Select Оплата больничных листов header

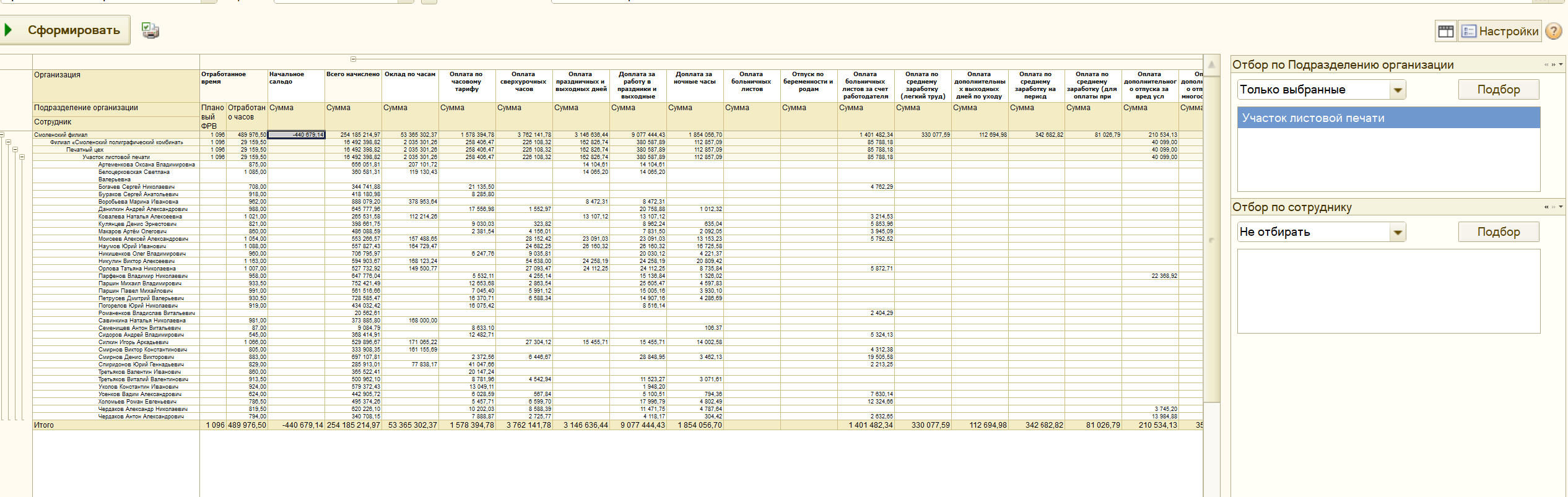coord(752,86)
